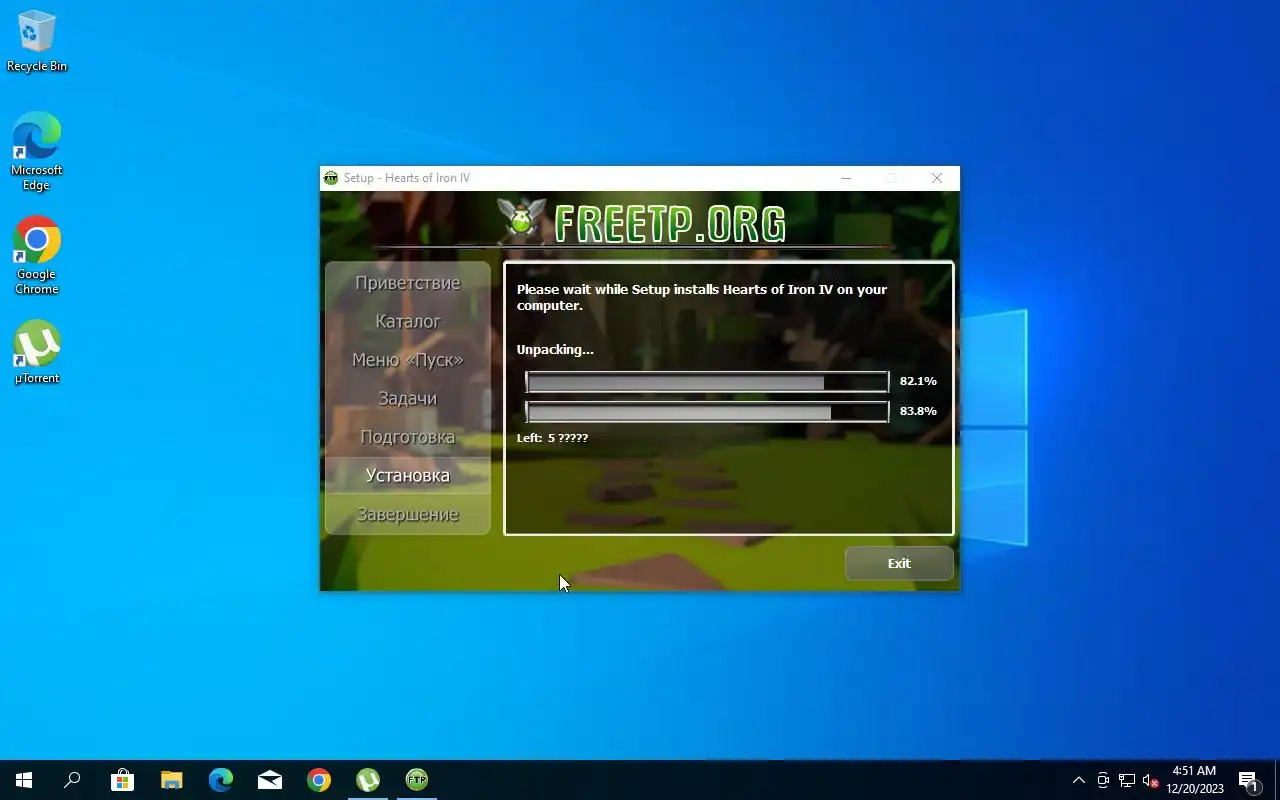Click the 'Left: 5 ?????' text
This screenshot has height=800, width=1280.
click(552, 438)
